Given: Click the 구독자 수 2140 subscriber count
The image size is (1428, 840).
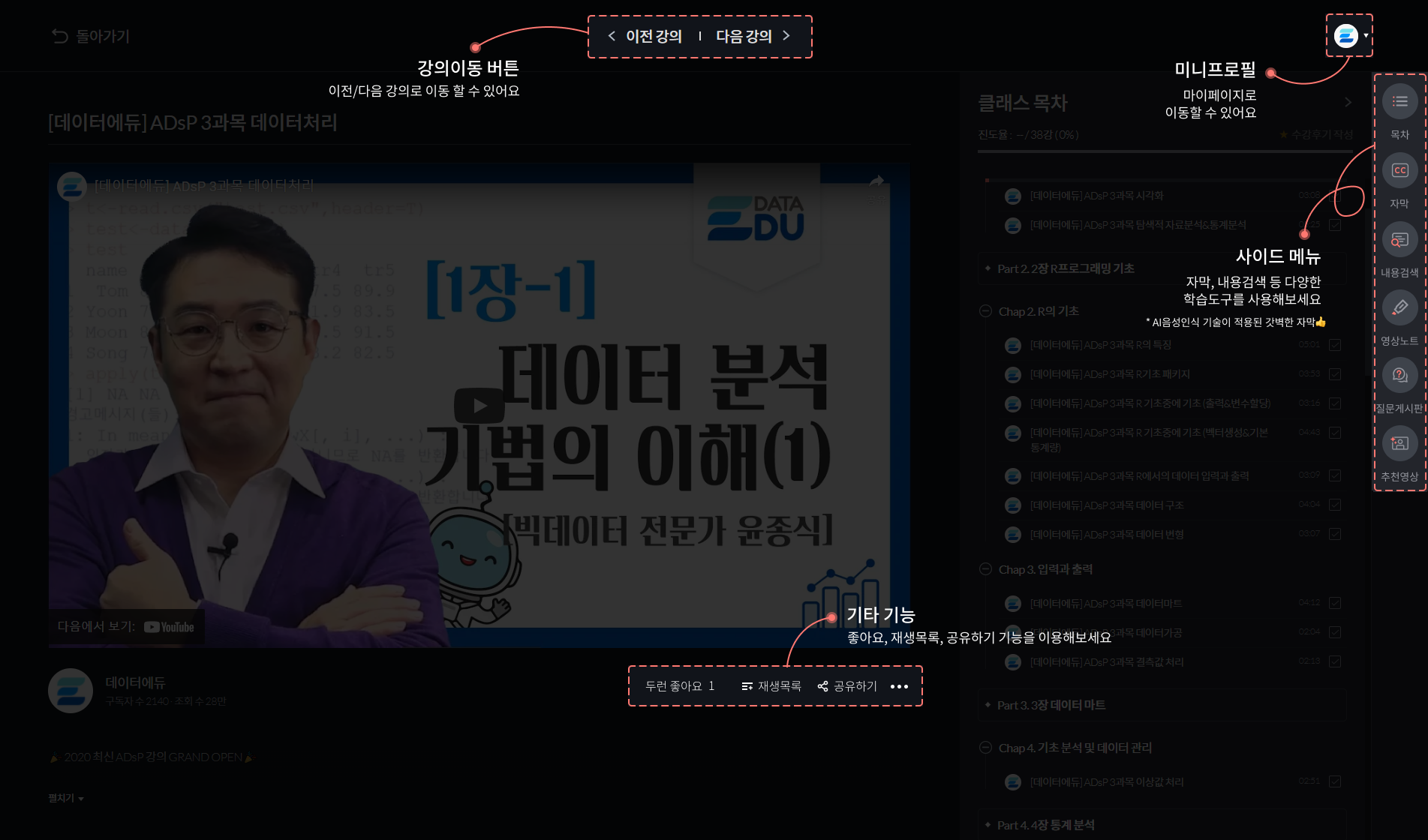Looking at the screenshot, I should (137, 701).
